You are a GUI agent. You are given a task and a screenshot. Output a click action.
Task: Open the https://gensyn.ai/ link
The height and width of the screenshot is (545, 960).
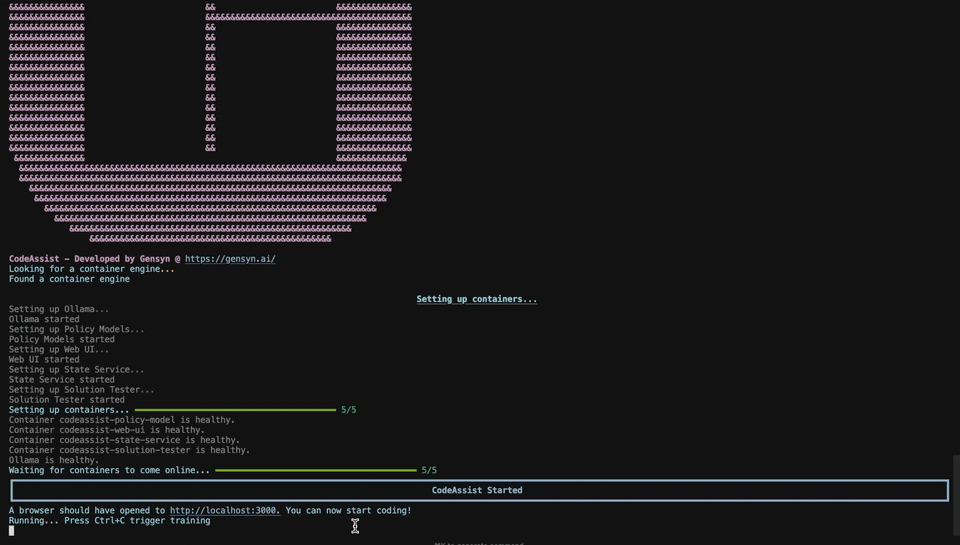(230, 259)
